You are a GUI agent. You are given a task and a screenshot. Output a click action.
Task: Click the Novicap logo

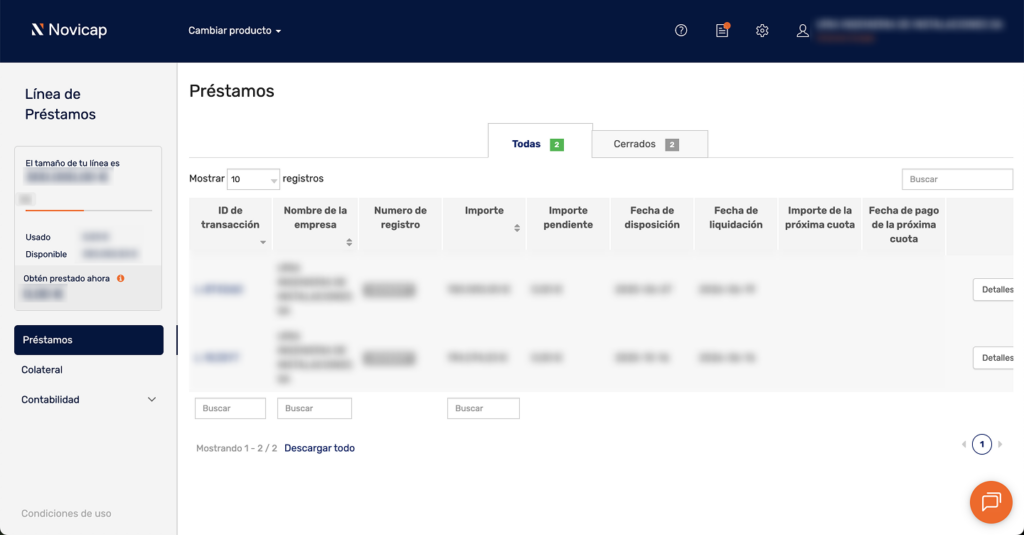click(x=68, y=30)
